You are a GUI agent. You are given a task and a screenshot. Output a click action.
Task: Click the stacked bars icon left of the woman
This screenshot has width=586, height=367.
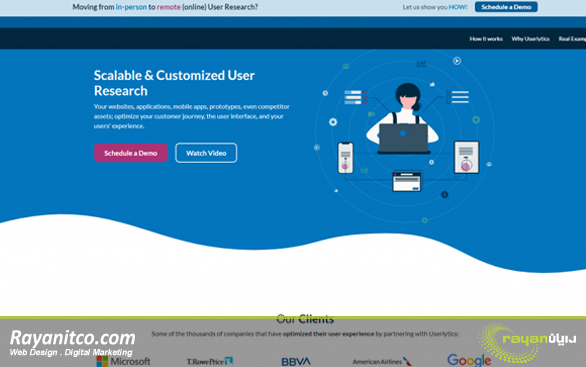tap(355, 97)
